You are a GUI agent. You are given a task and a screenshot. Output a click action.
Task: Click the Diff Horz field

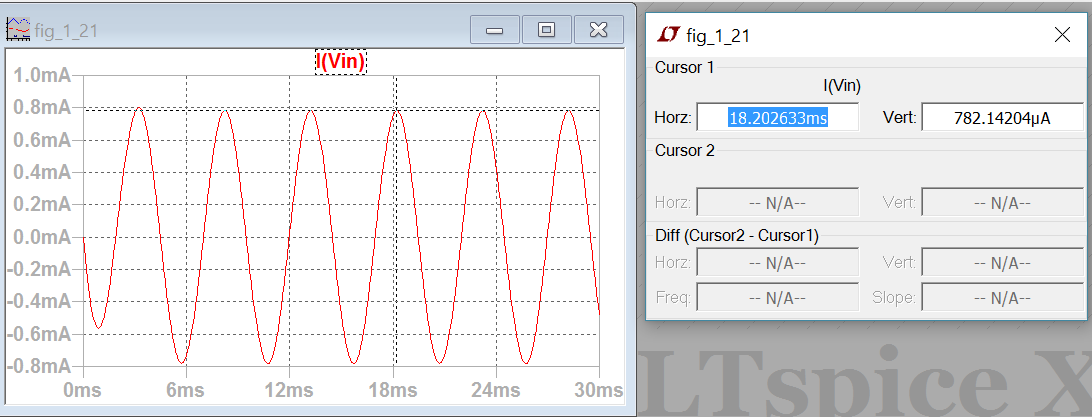tap(777, 263)
